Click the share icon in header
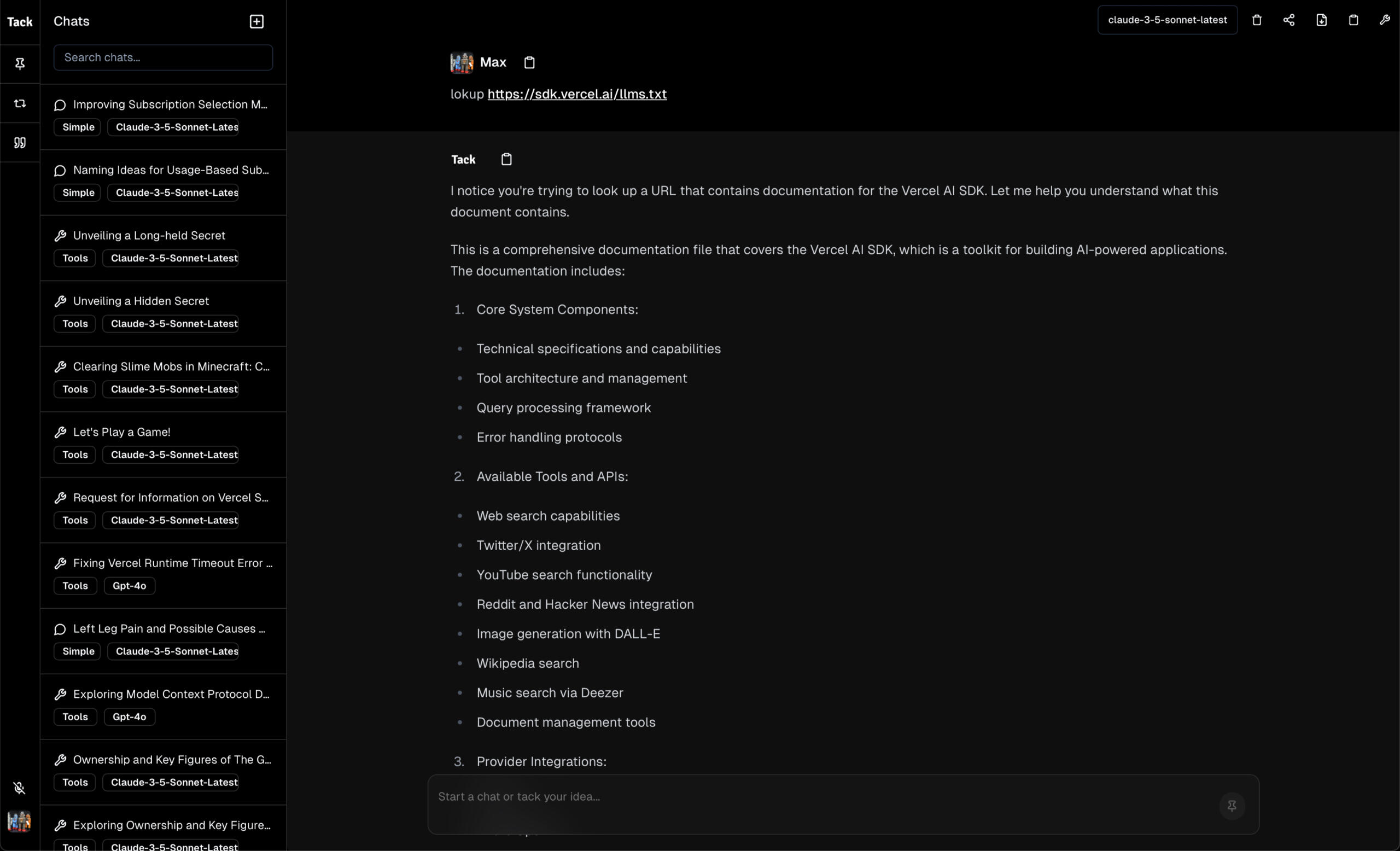The height and width of the screenshot is (851, 1400). [1288, 20]
